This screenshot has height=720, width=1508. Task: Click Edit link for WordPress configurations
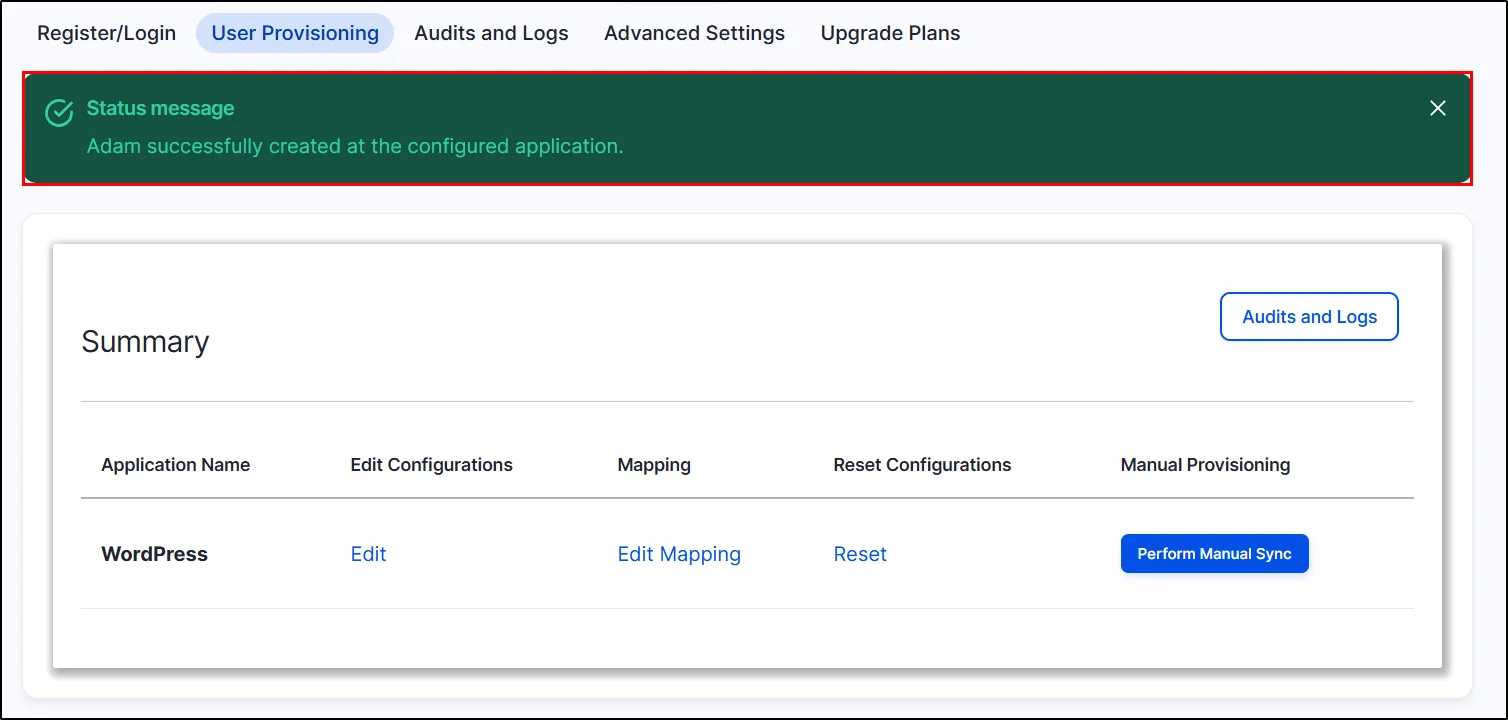coord(368,554)
